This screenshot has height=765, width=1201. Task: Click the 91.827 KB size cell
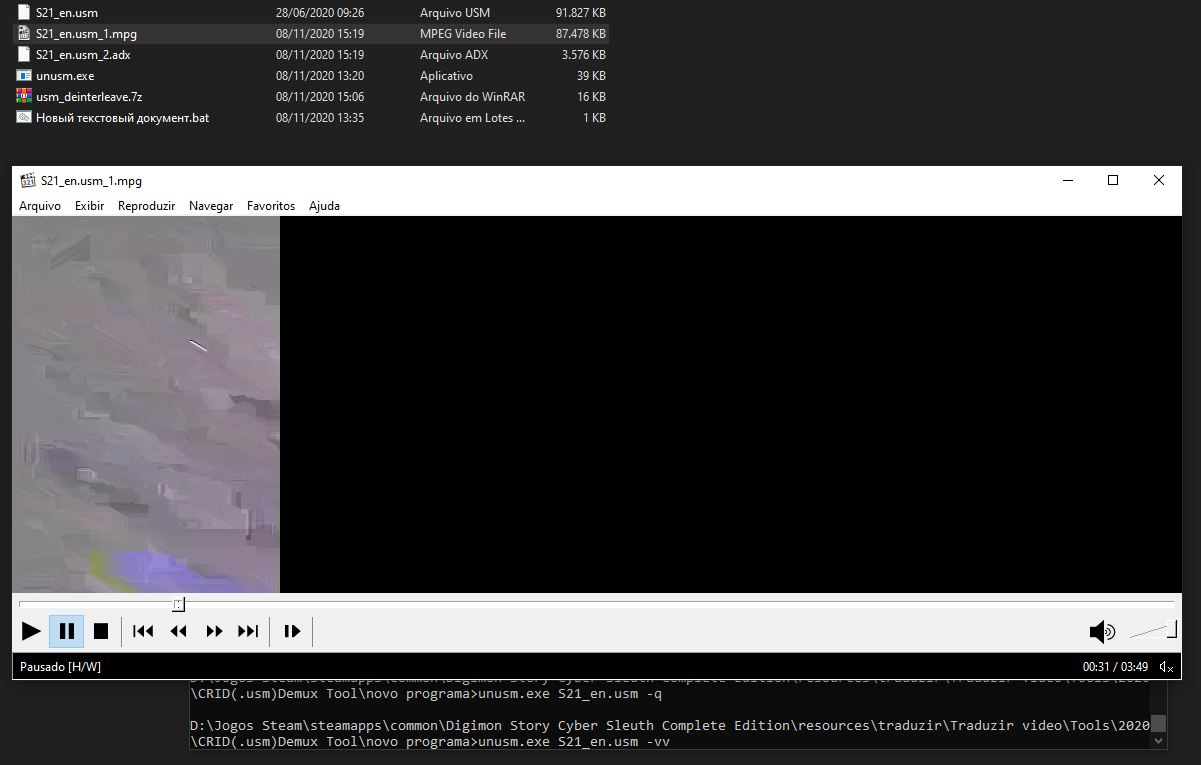click(581, 13)
